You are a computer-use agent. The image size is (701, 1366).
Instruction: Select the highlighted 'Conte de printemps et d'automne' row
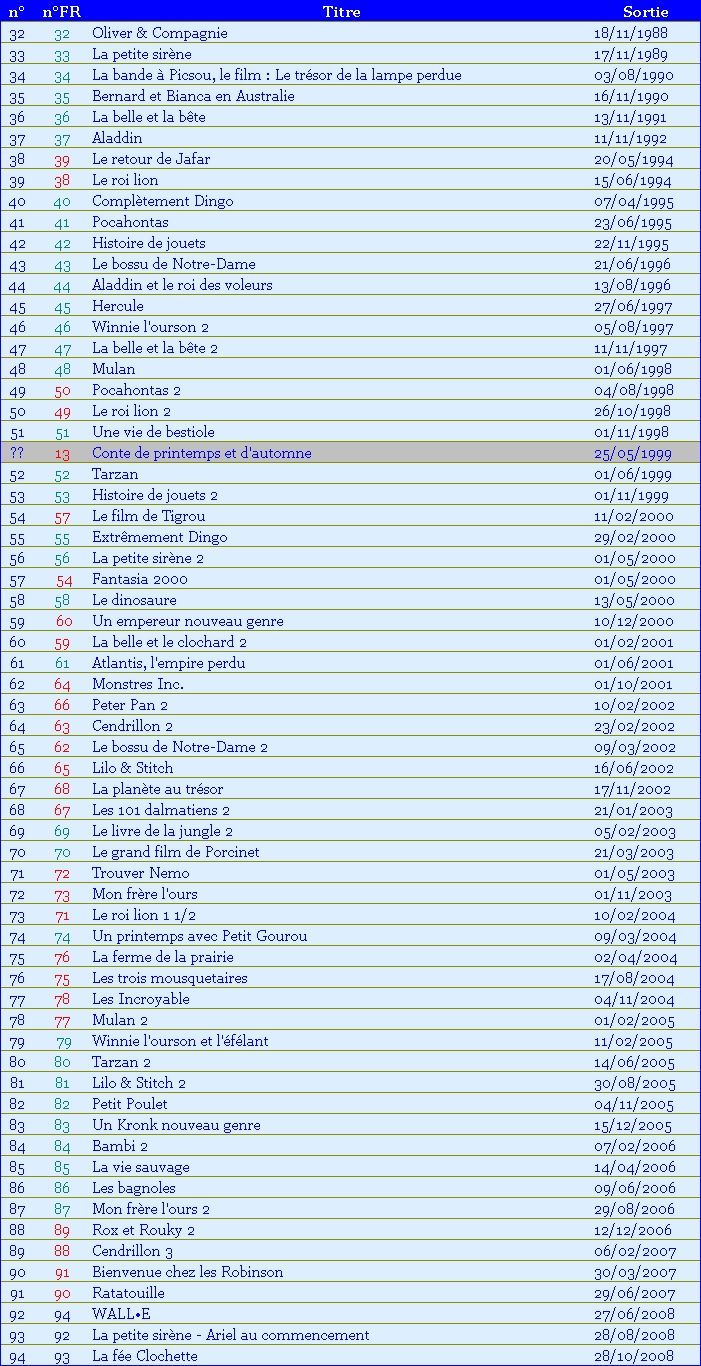(x=350, y=453)
